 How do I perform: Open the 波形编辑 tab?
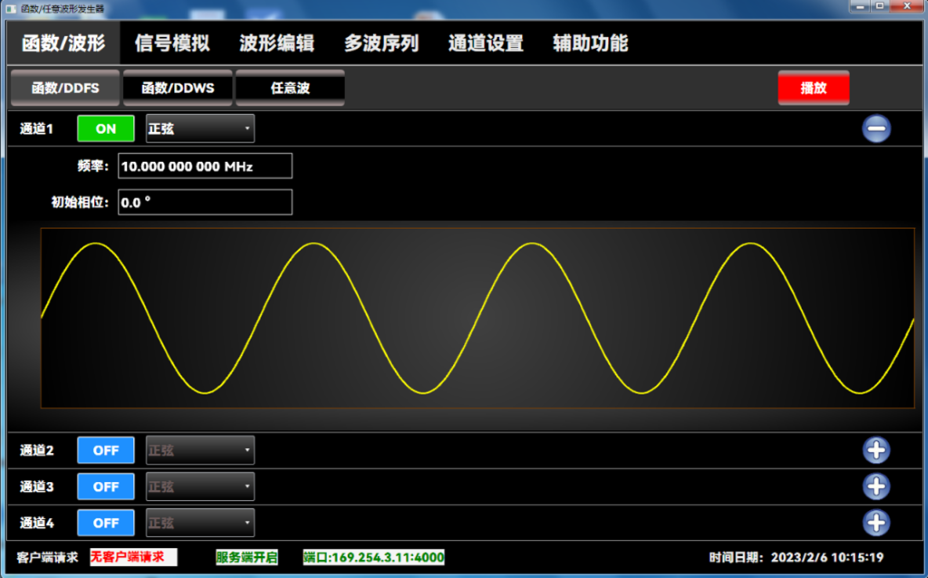click(x=277, y=43)
